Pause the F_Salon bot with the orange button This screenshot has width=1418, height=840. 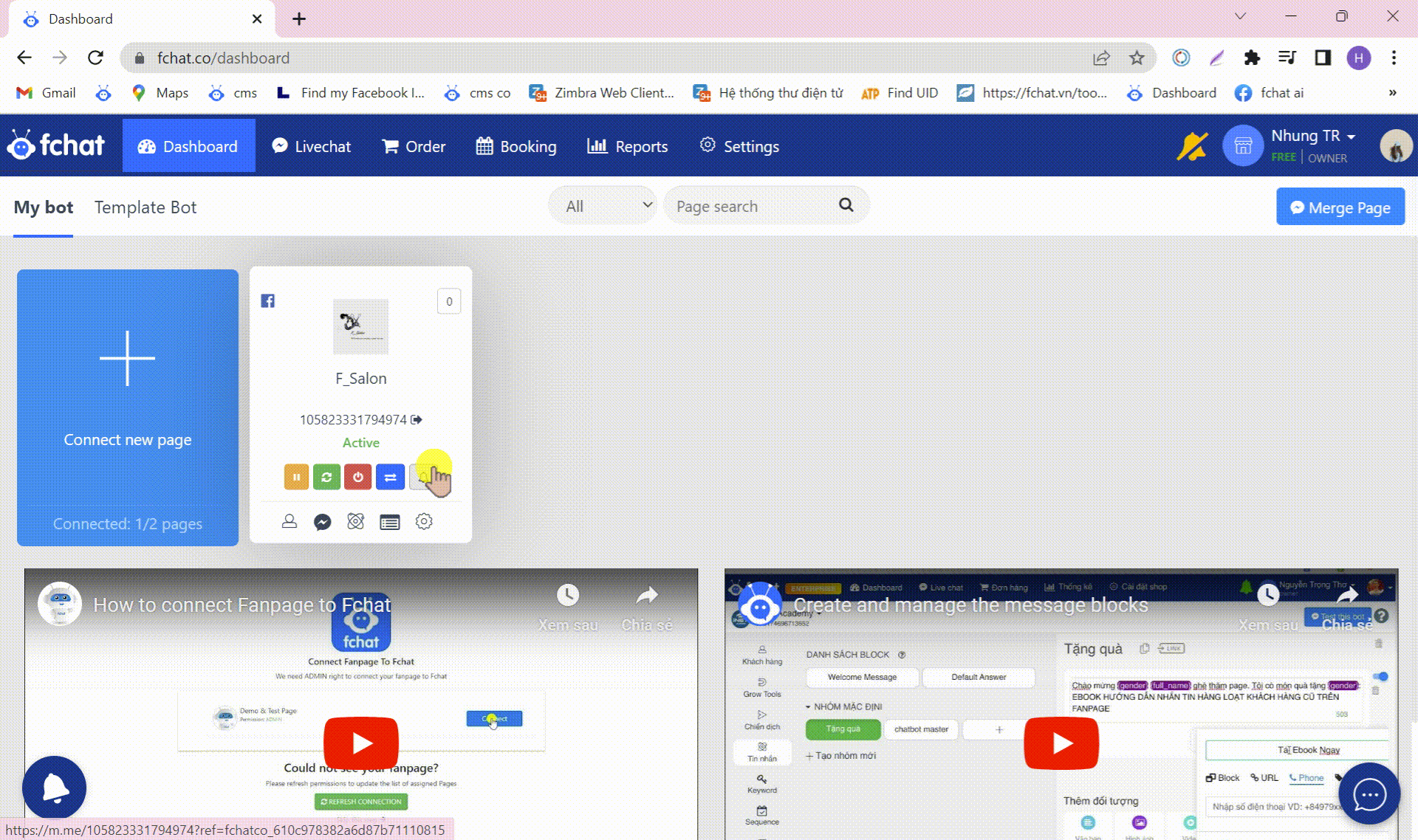(296, 477)
